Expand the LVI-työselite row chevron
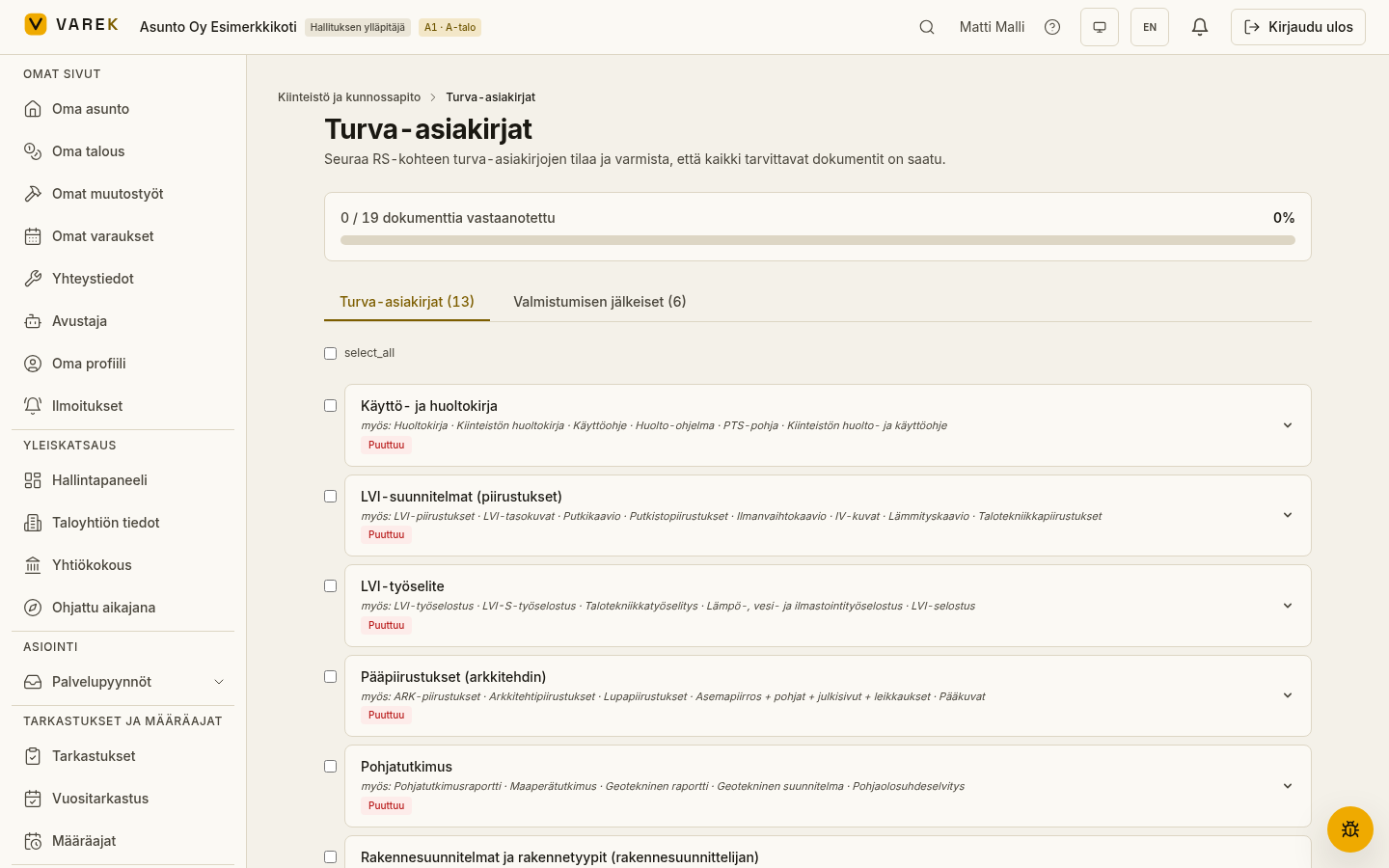The height and width of the screenshot is (868, 1389). pos(1288,606)
